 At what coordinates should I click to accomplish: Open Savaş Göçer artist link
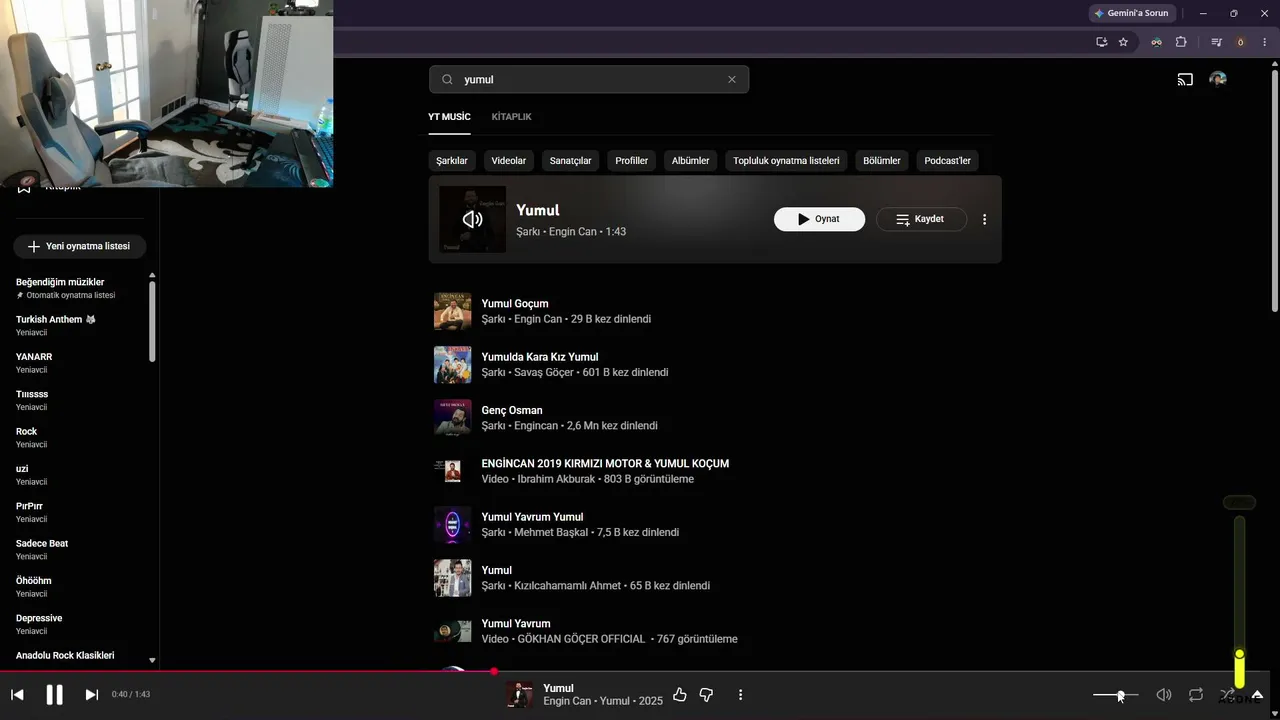544,372
